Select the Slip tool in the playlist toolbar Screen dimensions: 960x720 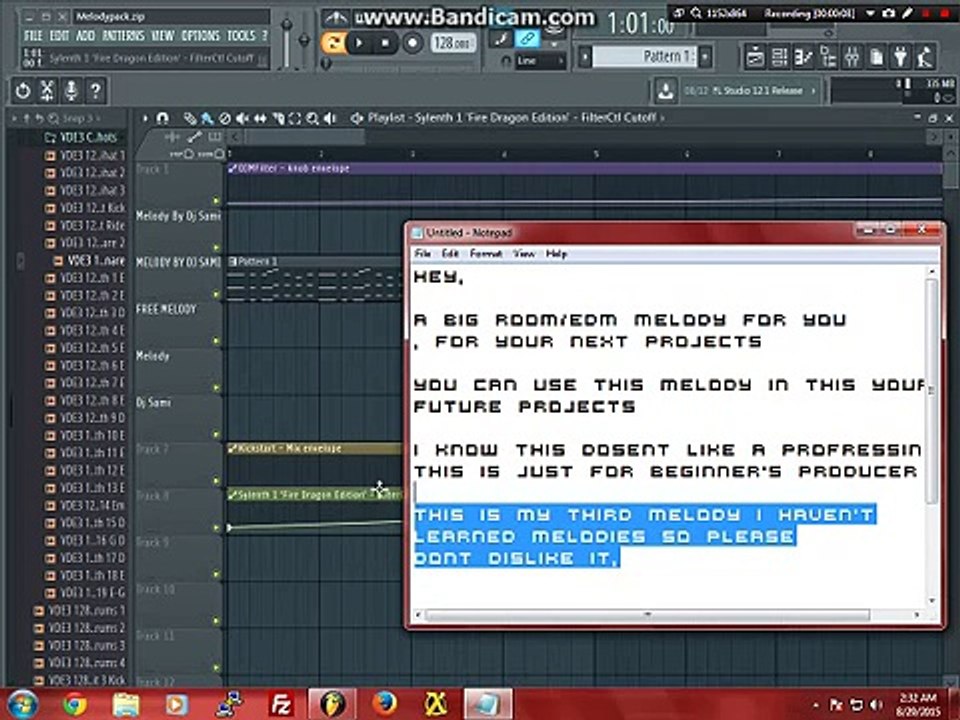click(260, 118)
